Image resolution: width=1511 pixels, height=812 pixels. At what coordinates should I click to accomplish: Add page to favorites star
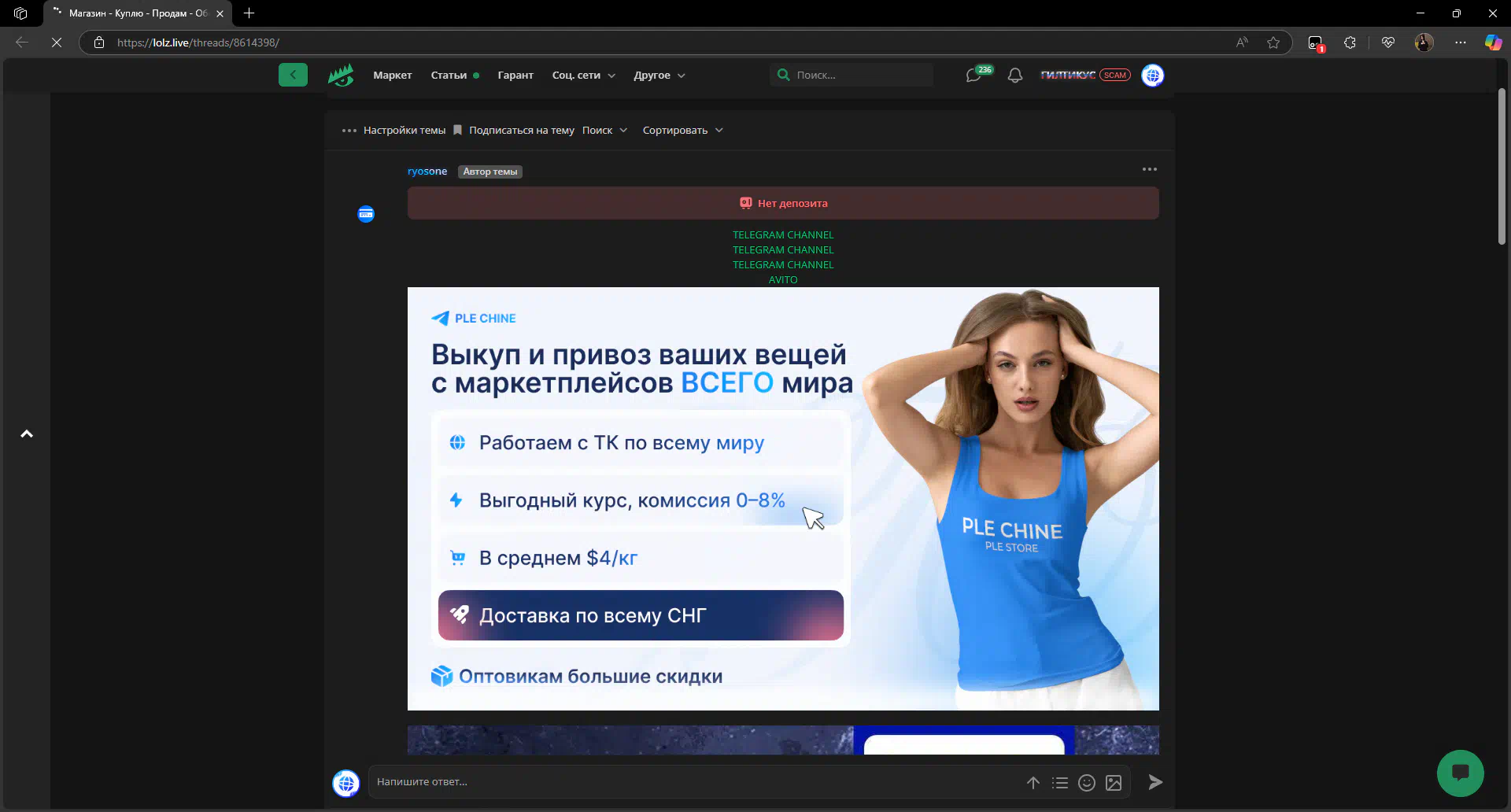1273,42
